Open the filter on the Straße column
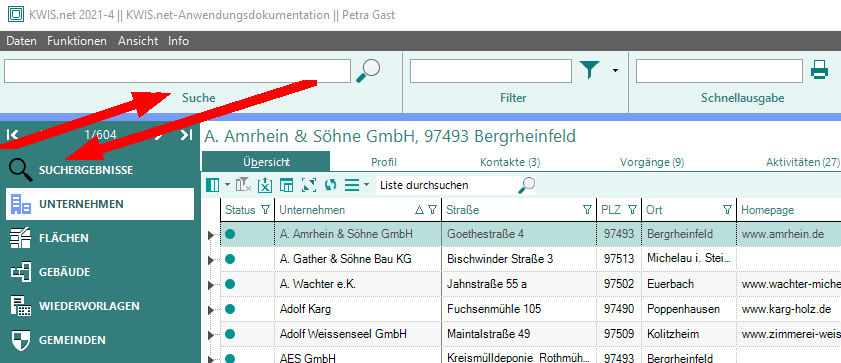 [x=587, y=210]
